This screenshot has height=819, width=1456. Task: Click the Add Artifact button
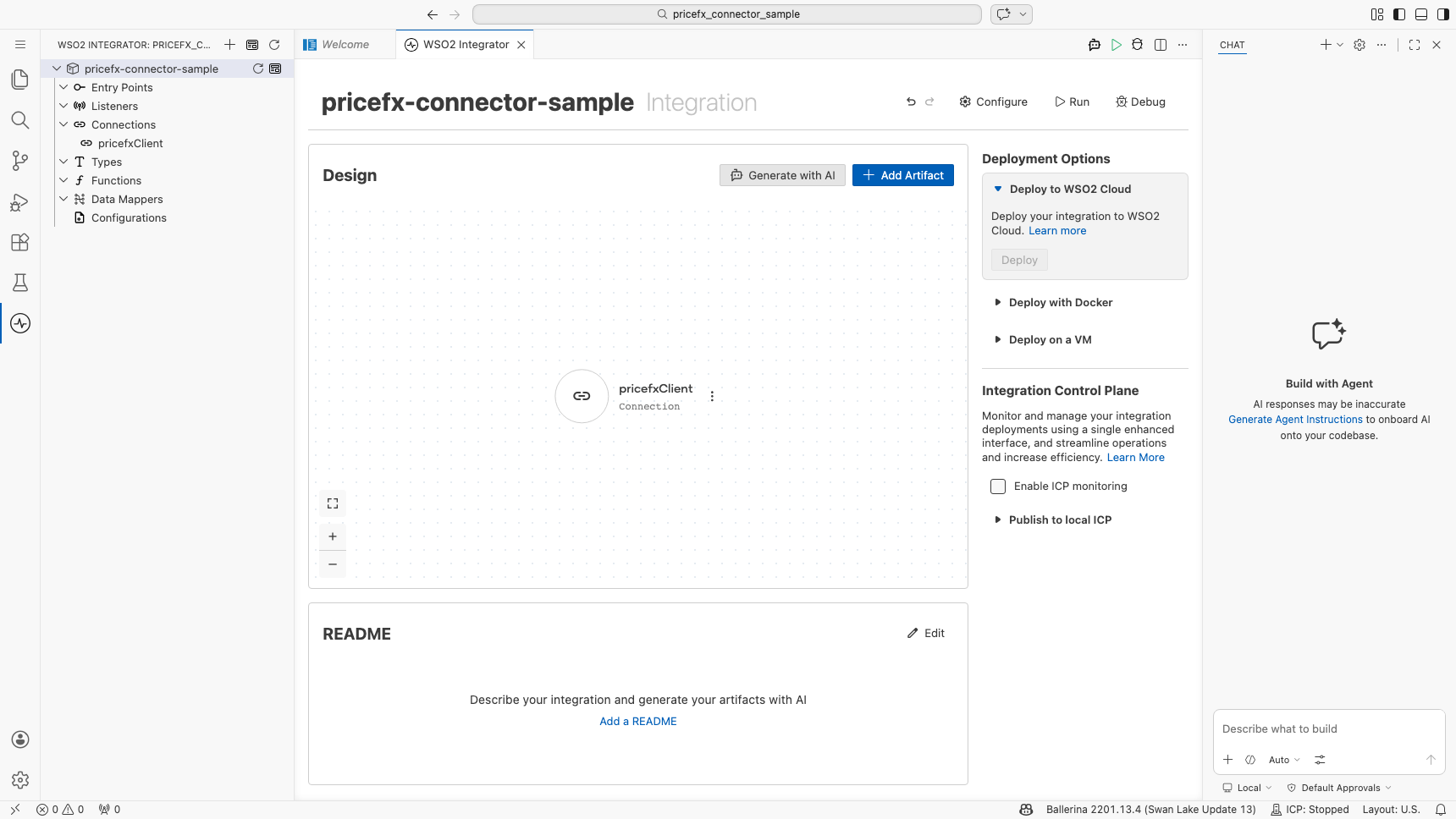point(903,175)
